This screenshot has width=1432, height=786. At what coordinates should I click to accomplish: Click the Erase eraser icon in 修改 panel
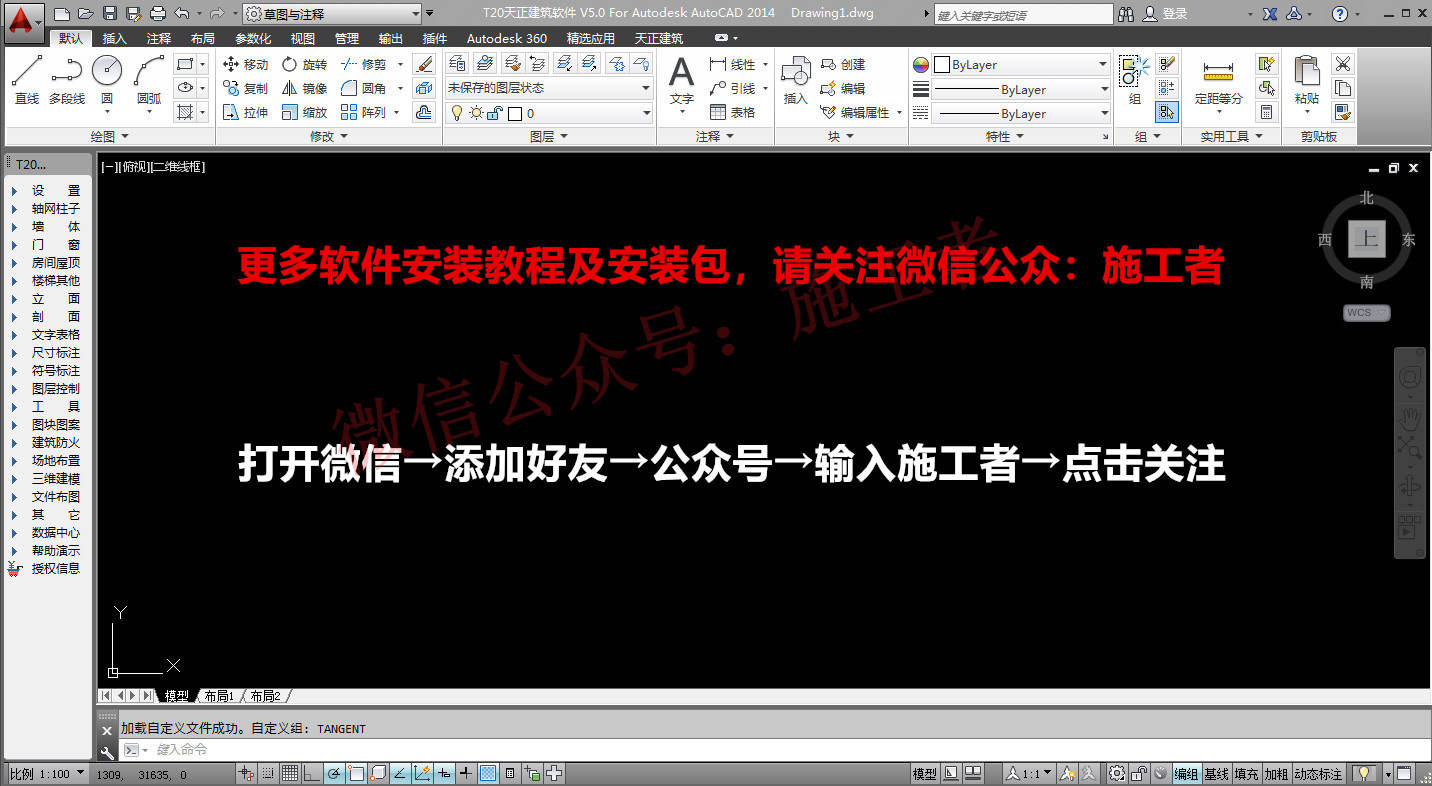[x=424, y=64]
